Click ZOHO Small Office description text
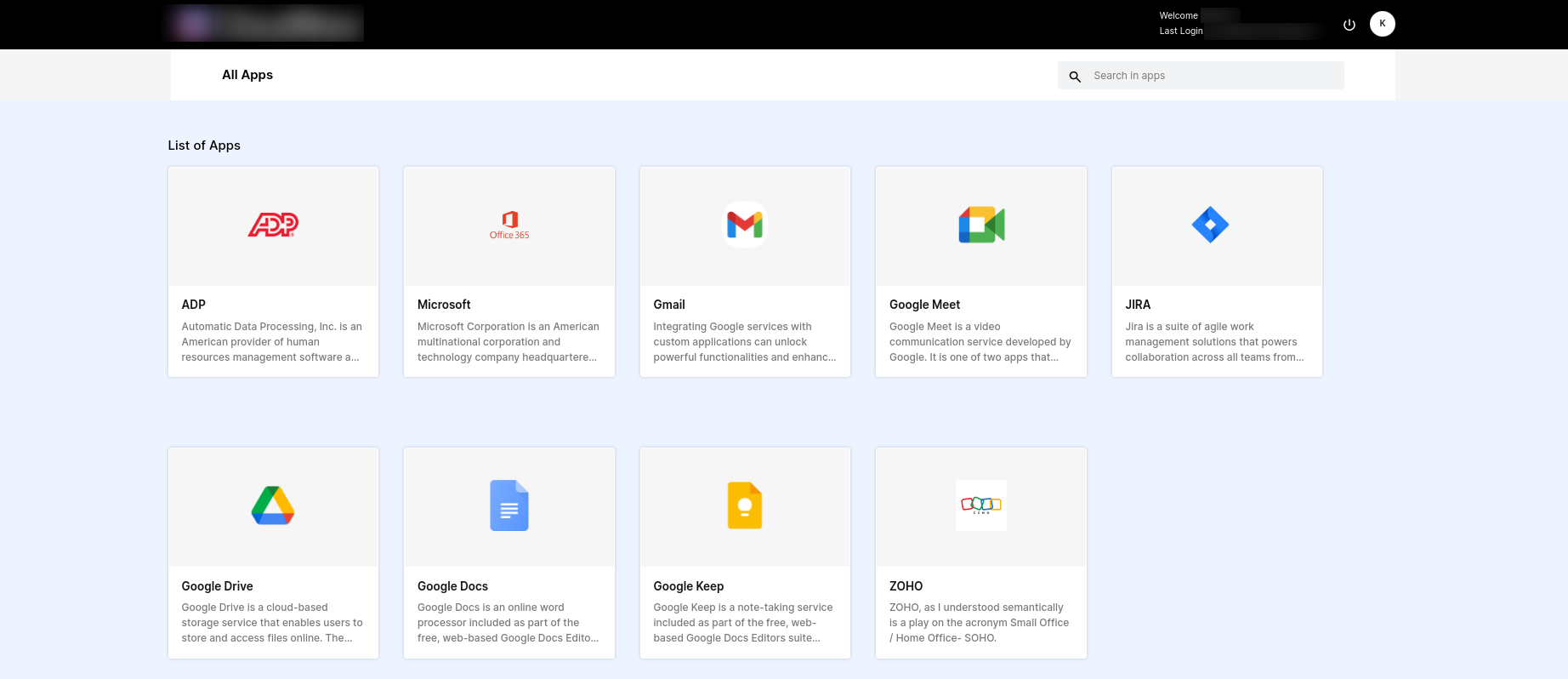 980,623
